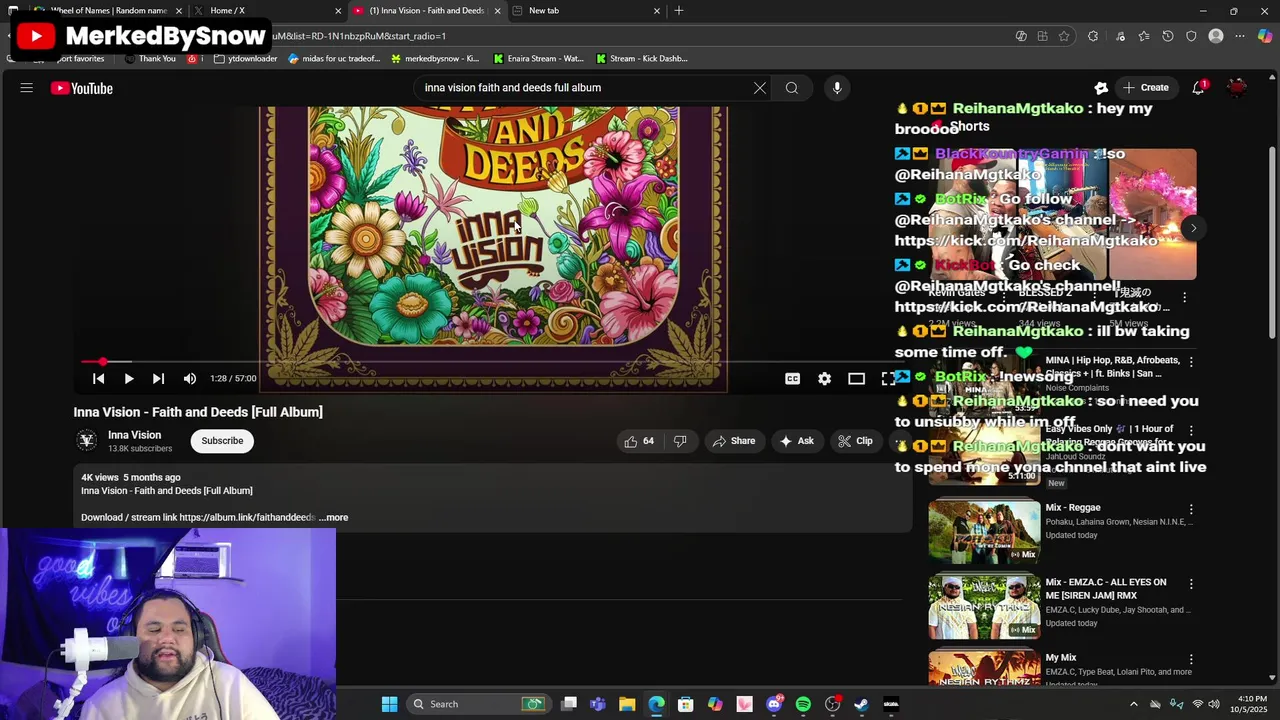This screenshot has height=720, width=1280.
Task: Open Edge settings and more menu
Action: (1240, 36)
